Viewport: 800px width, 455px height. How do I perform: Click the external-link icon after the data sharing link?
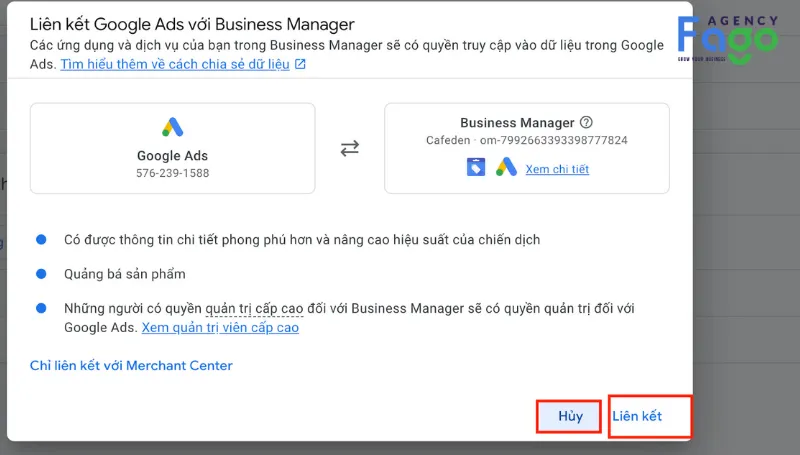(301, 64)
